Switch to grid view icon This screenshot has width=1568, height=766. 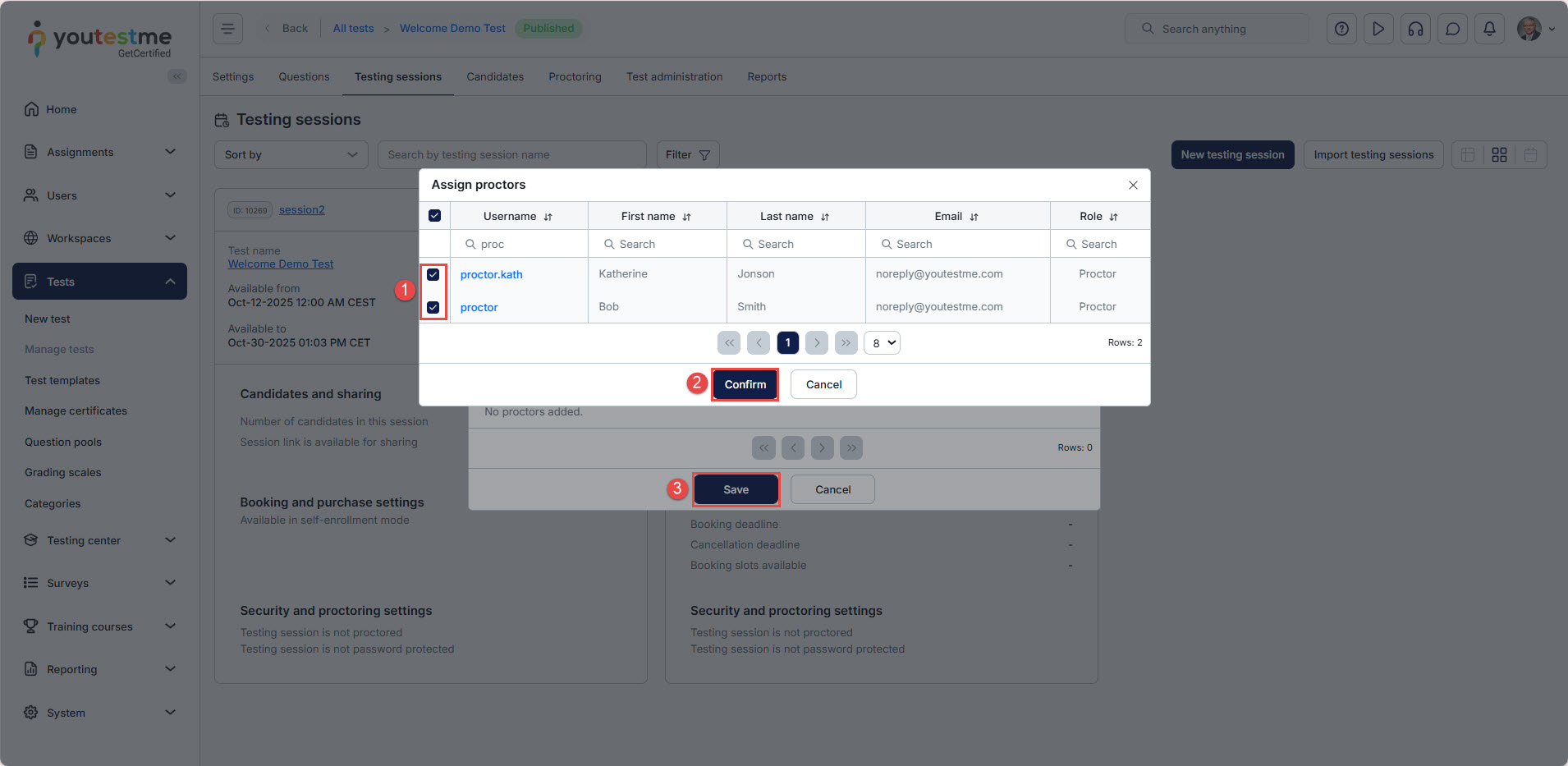pos(1499,154)
